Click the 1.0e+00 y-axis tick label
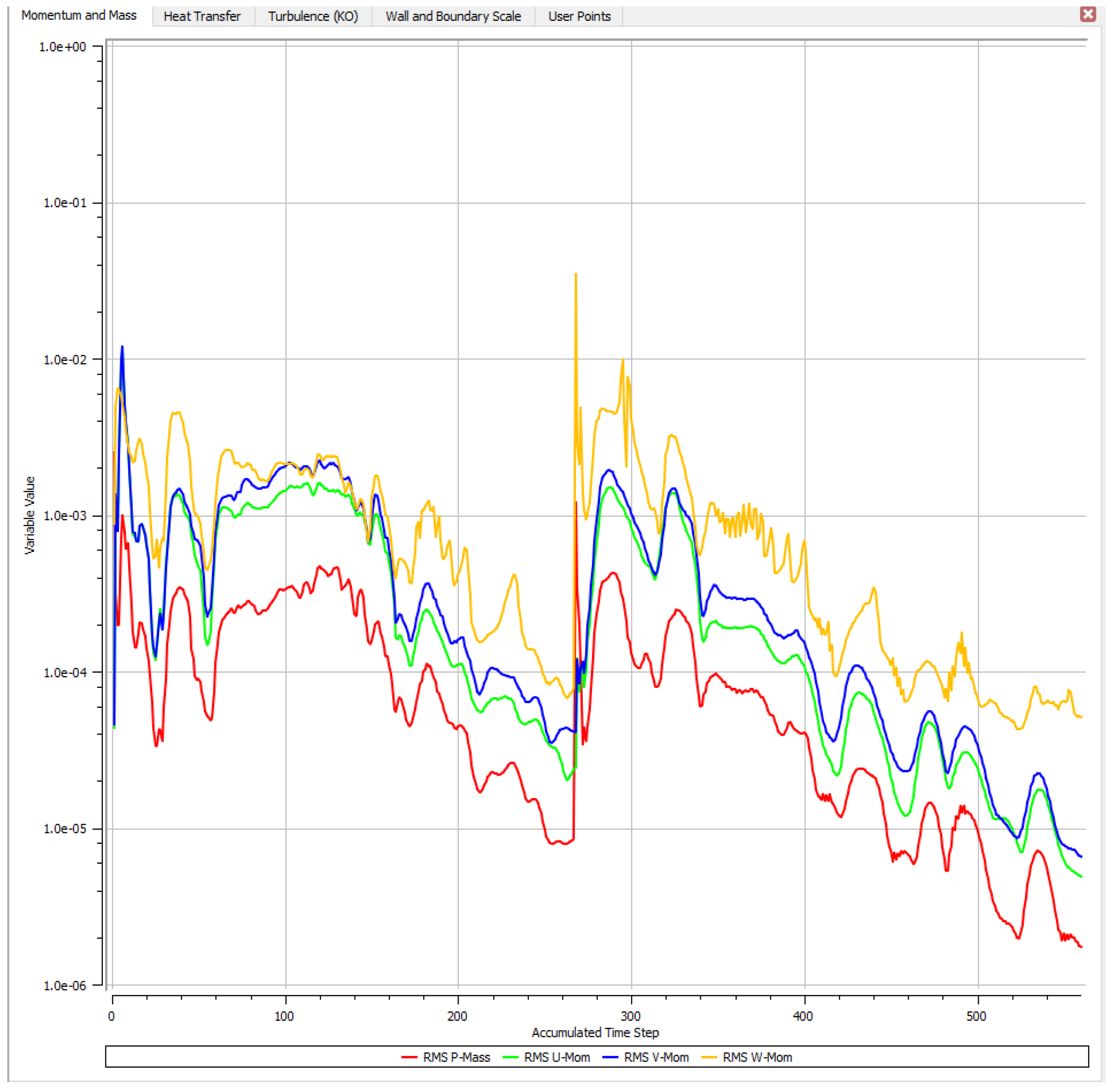 62,47
